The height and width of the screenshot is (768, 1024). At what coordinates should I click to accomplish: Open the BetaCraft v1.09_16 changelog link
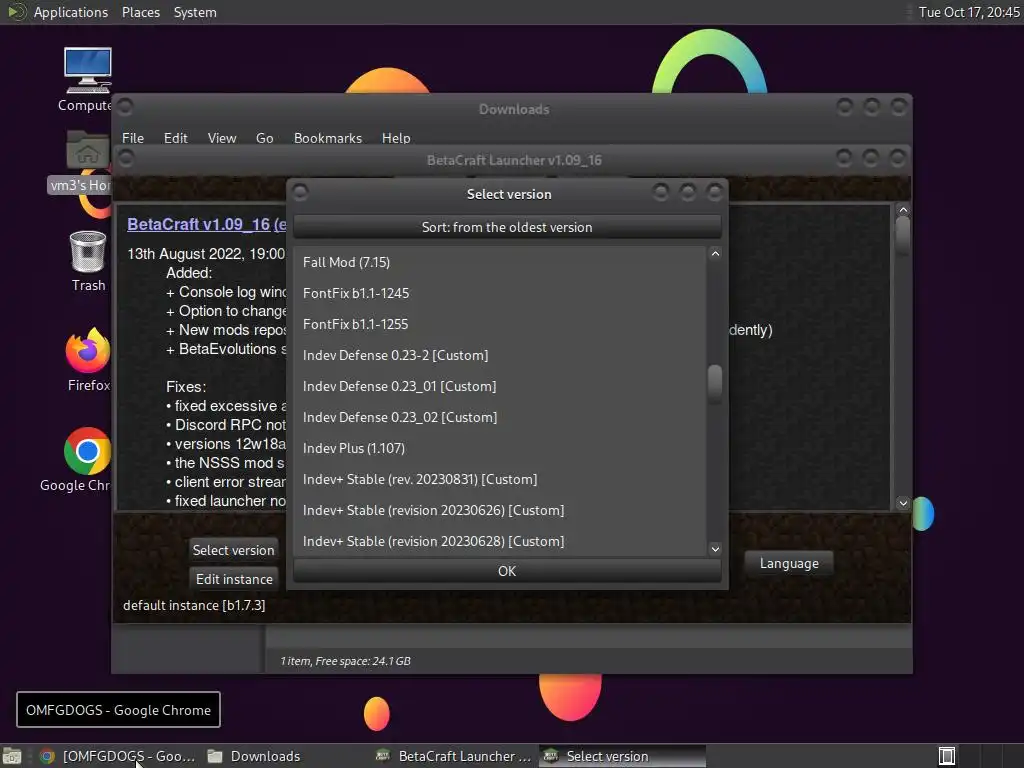[x=206, y=224]
